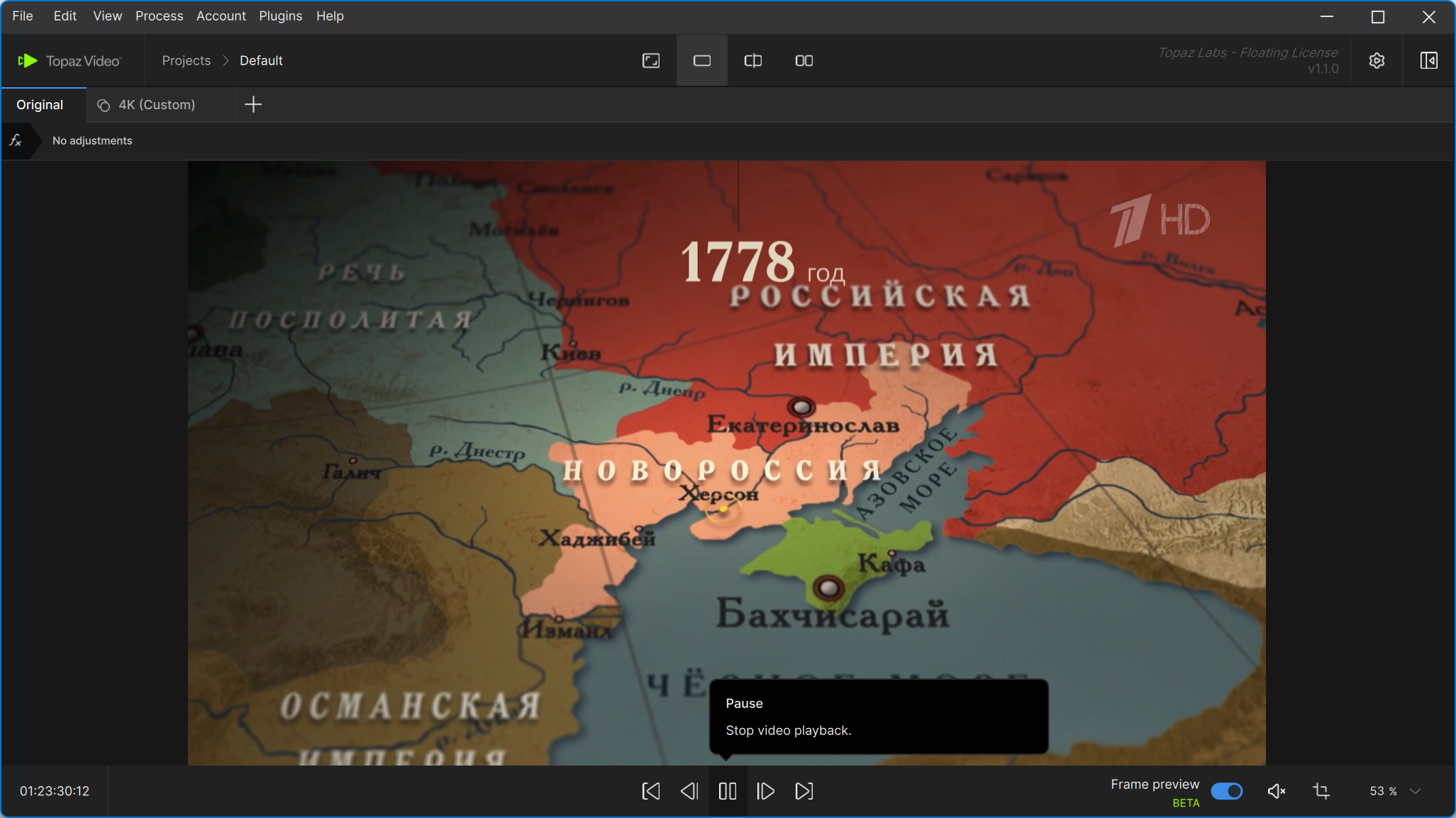The width and height of the screenshot is (1456, 818).
Task: Click the fx adjustments icon
Action: click(x=16, y=140)
